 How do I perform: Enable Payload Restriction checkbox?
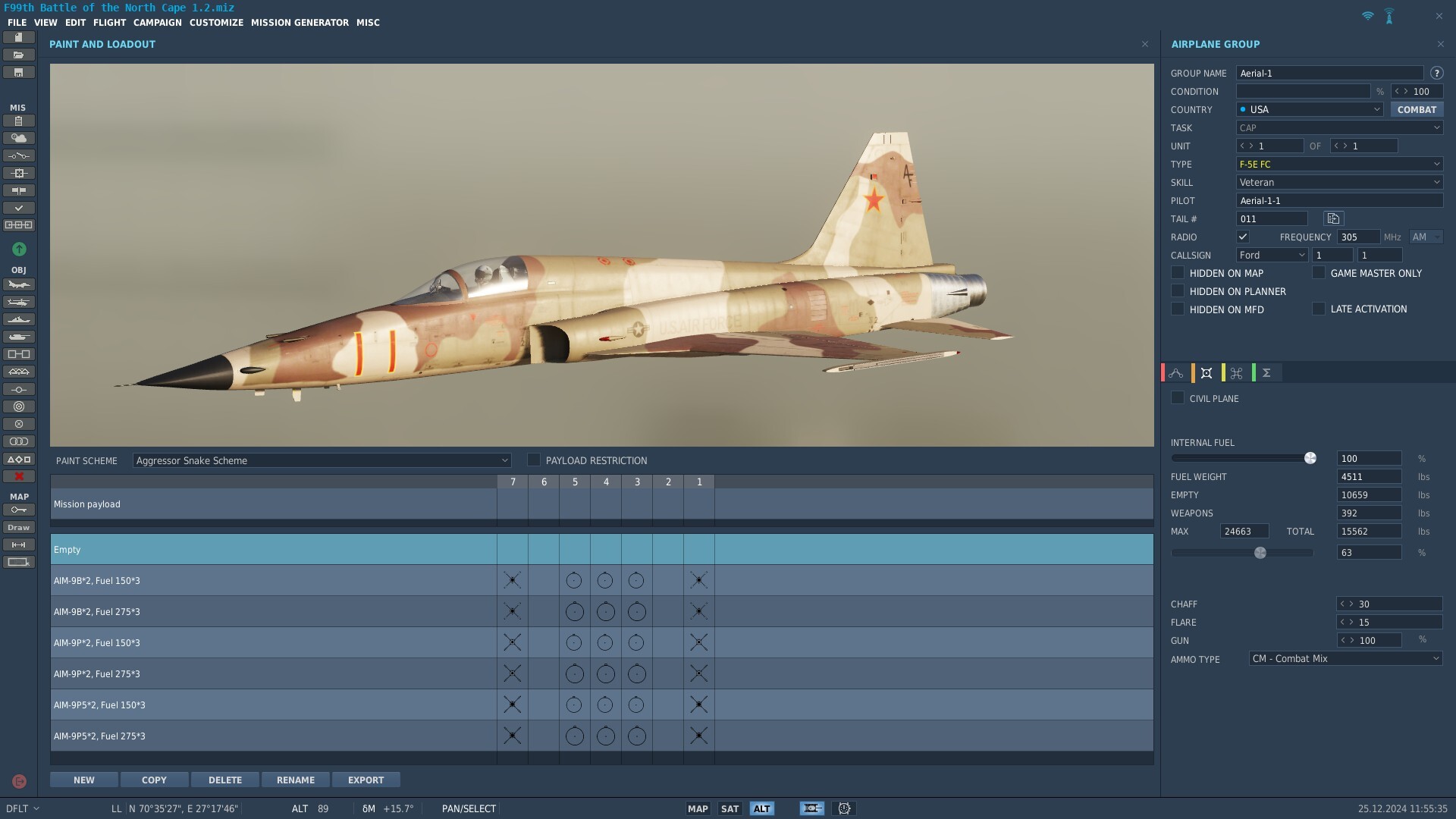click(534, 460)
